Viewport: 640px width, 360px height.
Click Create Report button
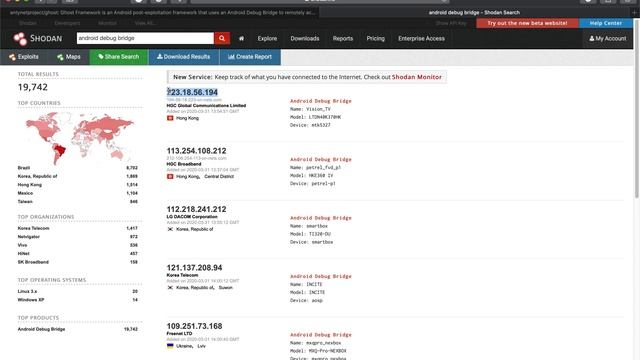point(250,57)
